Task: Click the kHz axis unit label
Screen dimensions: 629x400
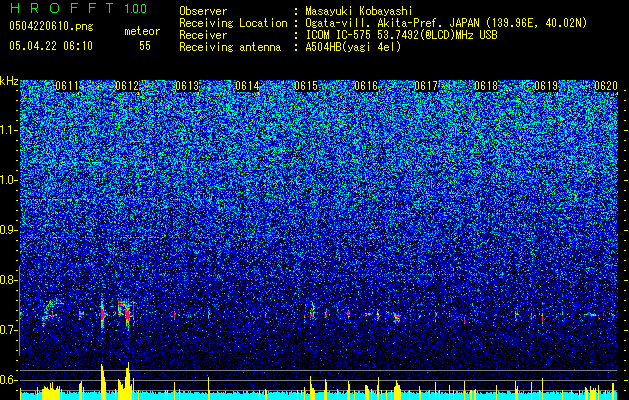Action: [9, 81]
